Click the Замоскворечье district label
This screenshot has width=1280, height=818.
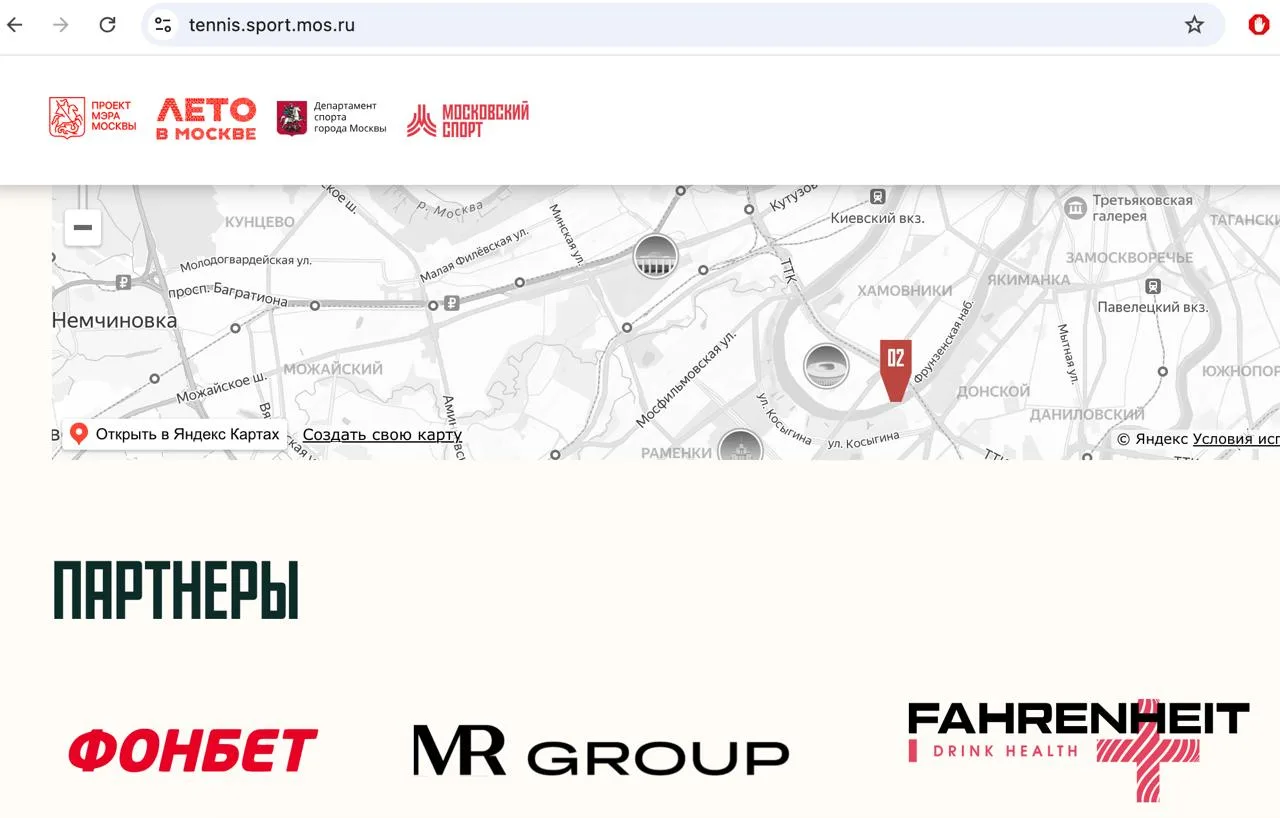tap(1129, 258)
